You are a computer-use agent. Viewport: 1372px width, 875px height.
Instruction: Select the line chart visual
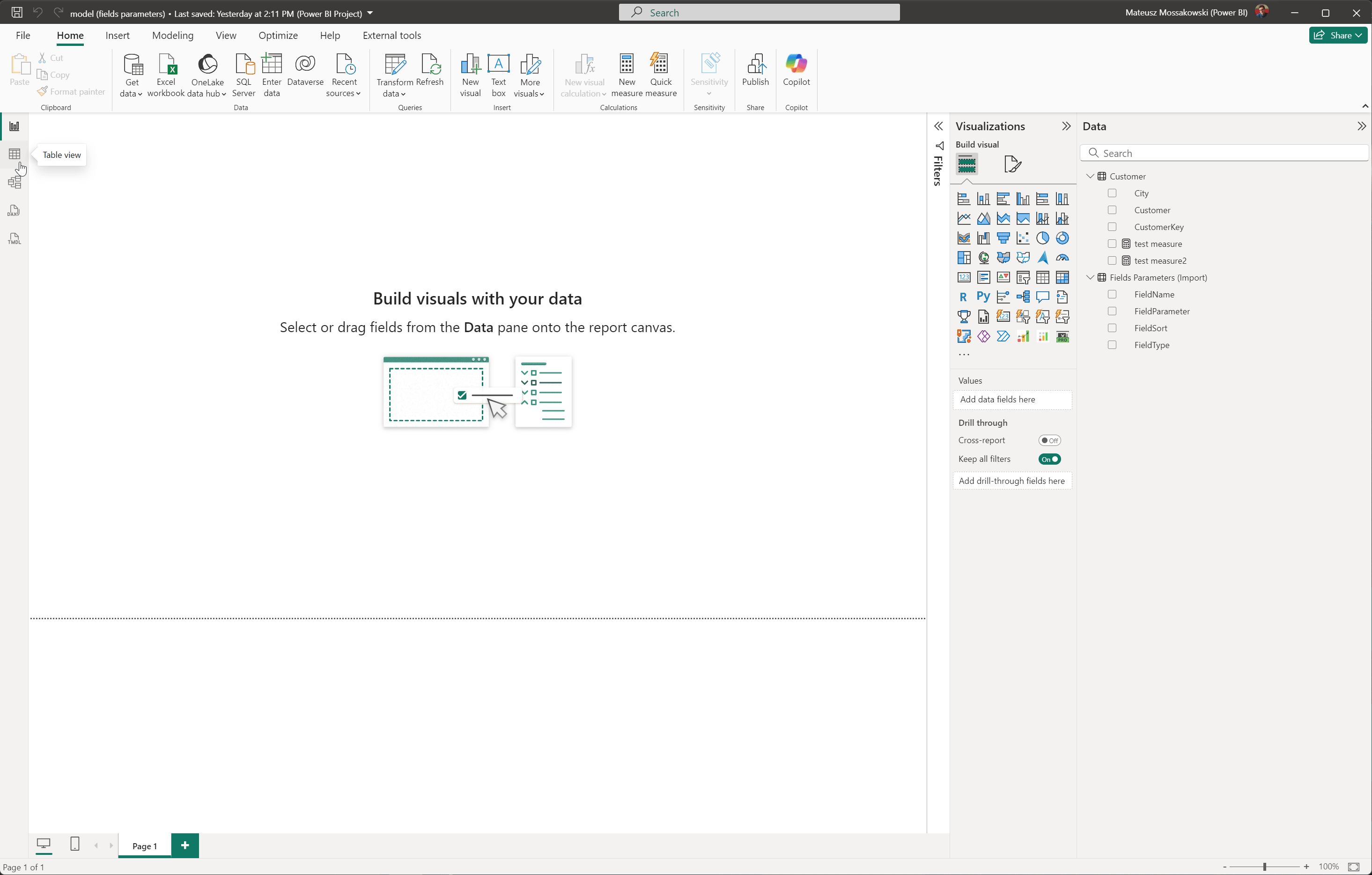pyautogui.click(x=964, y=218)
